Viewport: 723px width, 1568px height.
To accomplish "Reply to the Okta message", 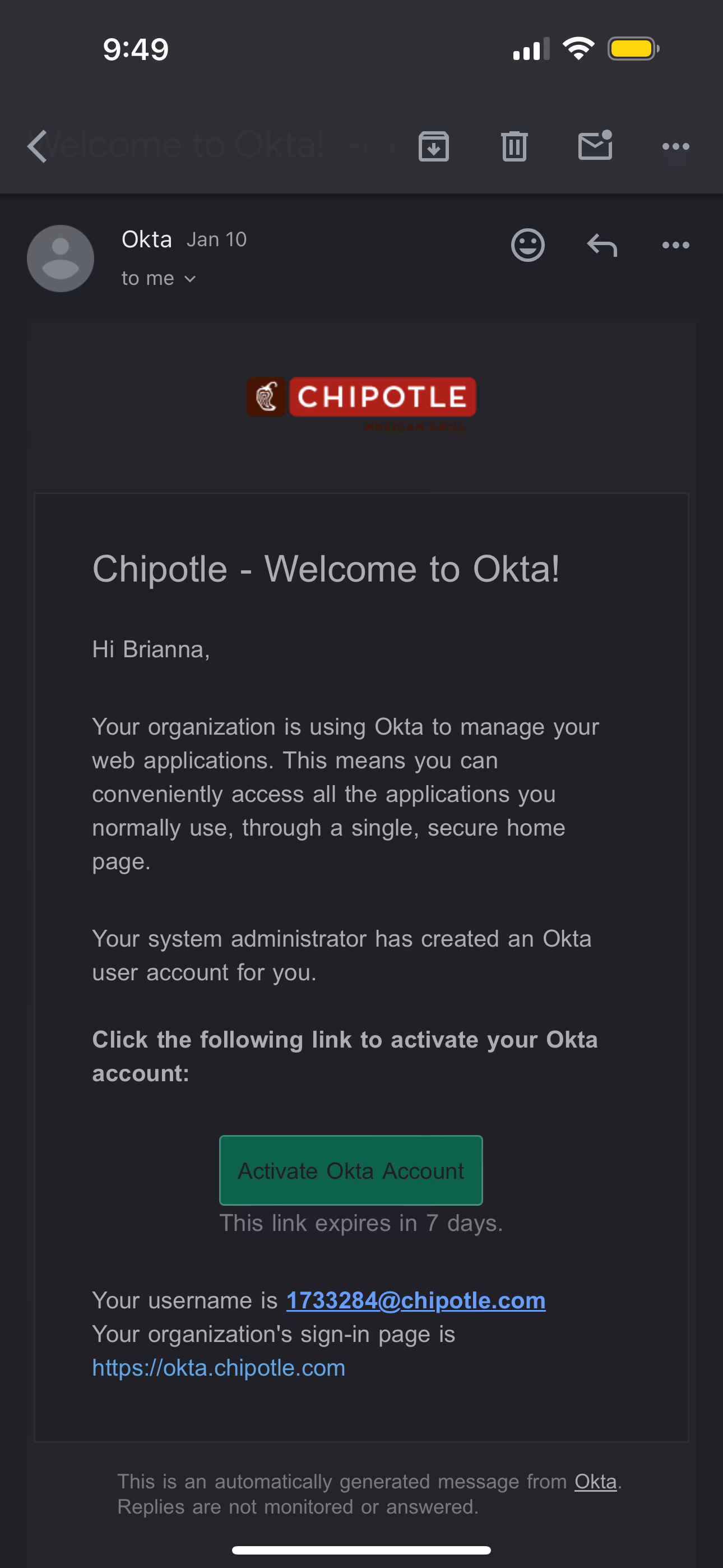I will tap(602, 245).
